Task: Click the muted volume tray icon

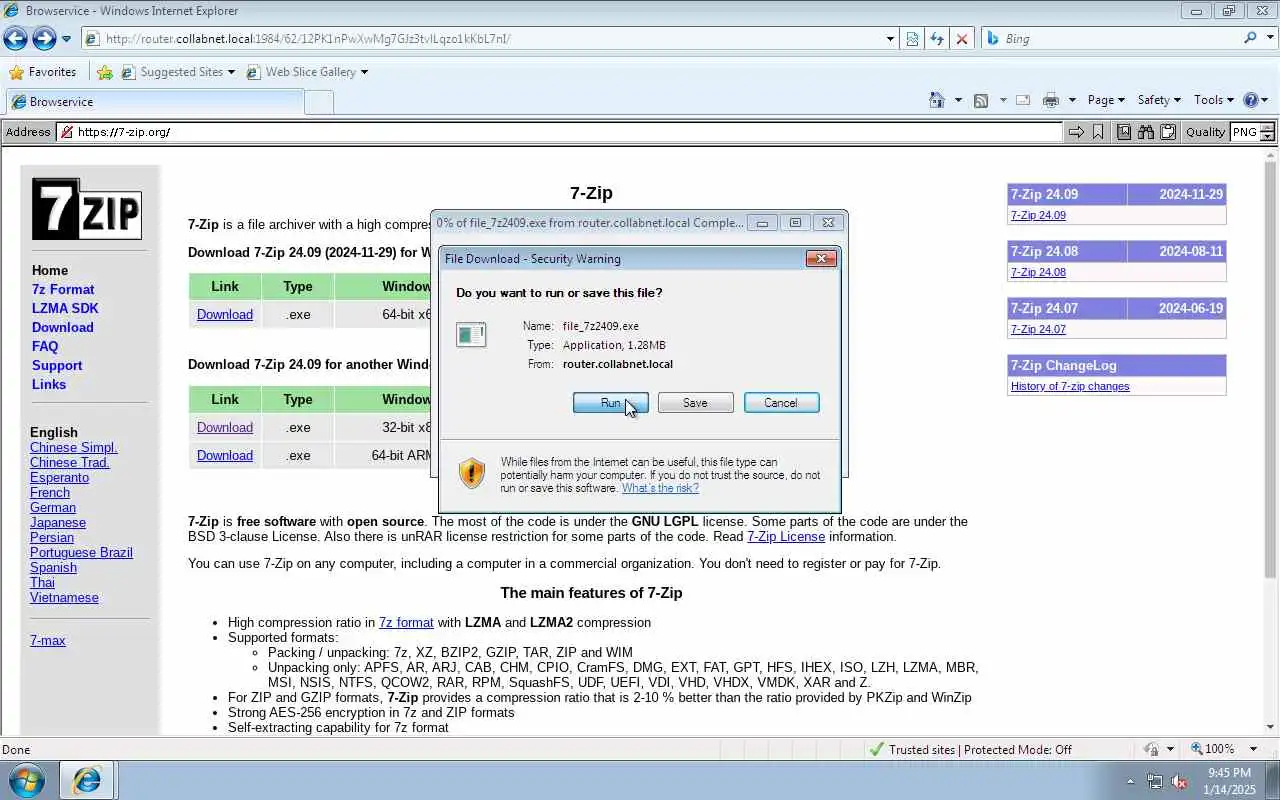Action: (x=1179, y=781)
